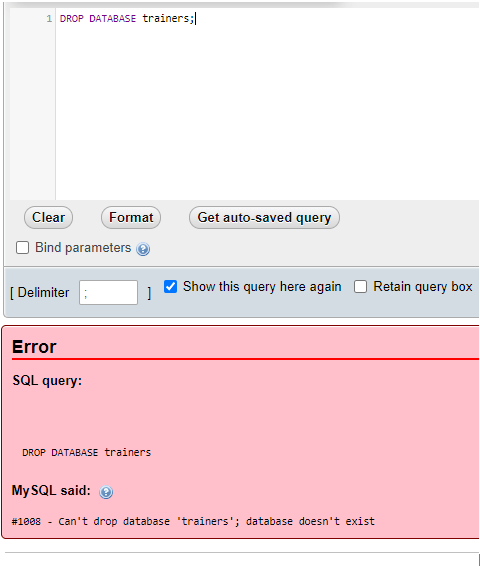Click the Error heading

coord(34,347)
